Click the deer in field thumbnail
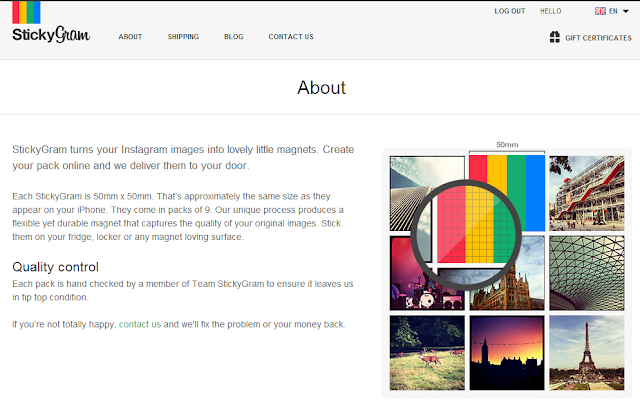This screenshot has width=640, height=404. [427, 353]
